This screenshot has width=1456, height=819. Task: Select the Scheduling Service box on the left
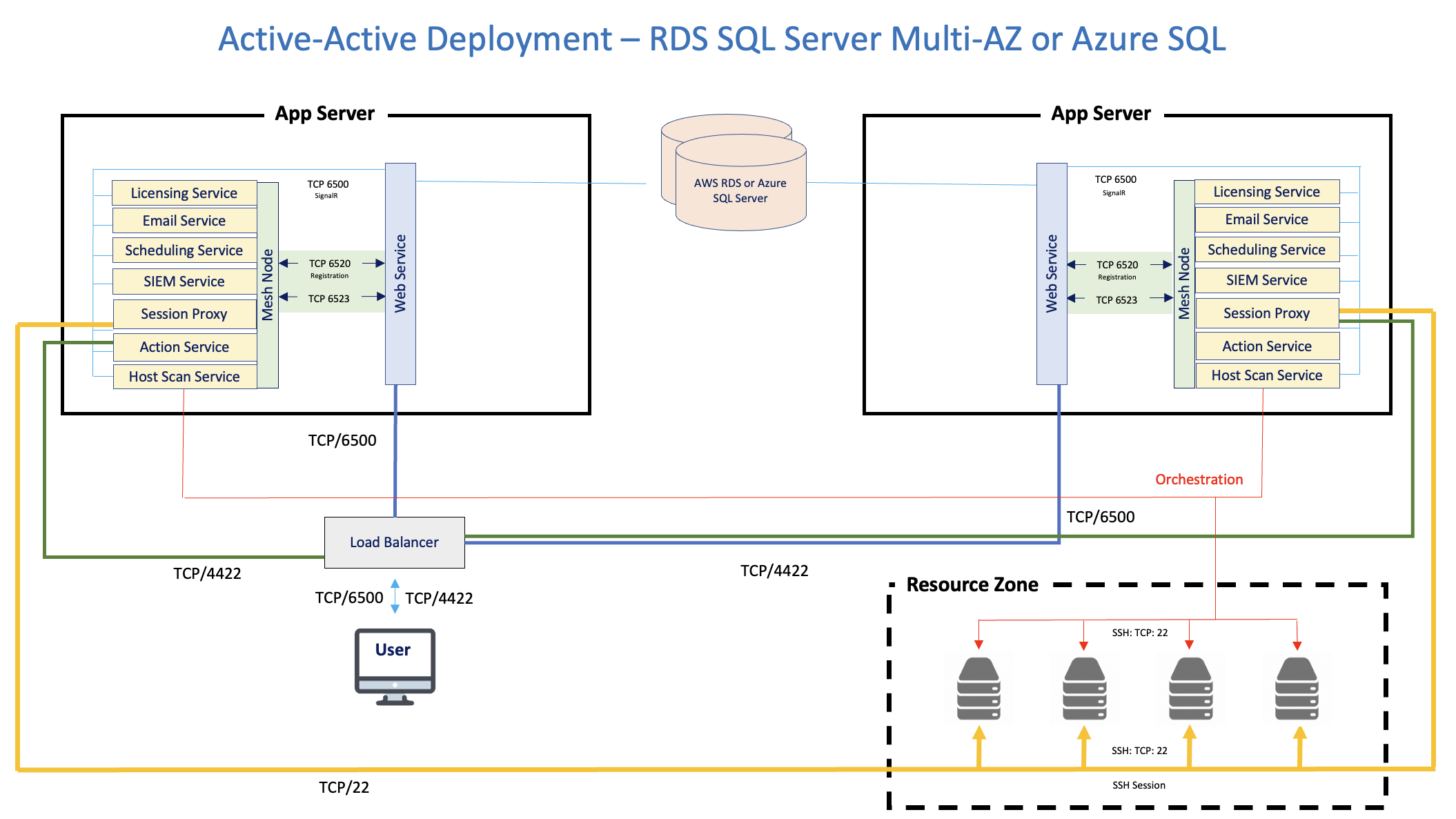point(184,250)
